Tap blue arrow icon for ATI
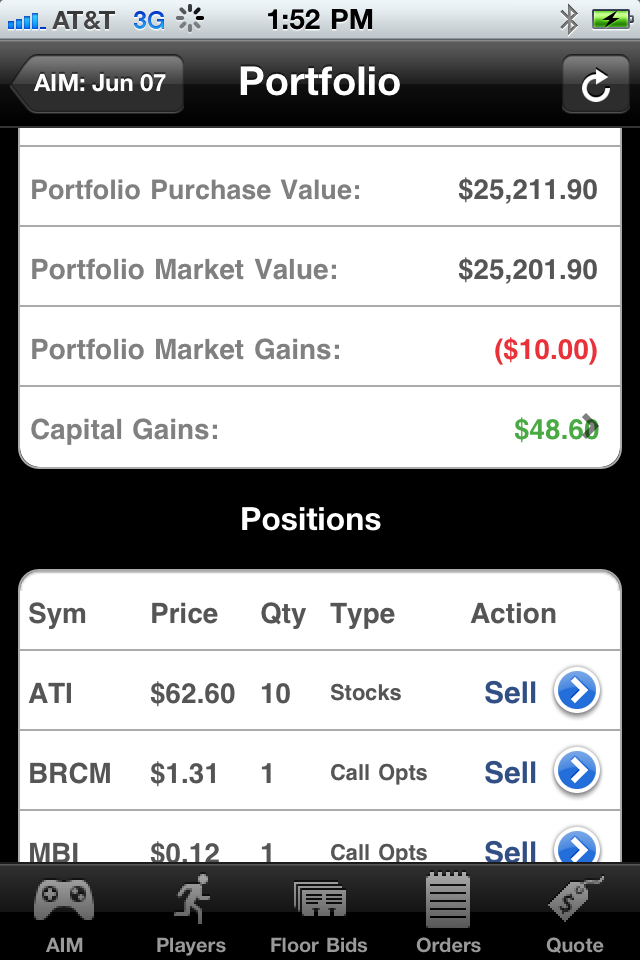This screenshot has height=960, width=640. tap(577, 692)
